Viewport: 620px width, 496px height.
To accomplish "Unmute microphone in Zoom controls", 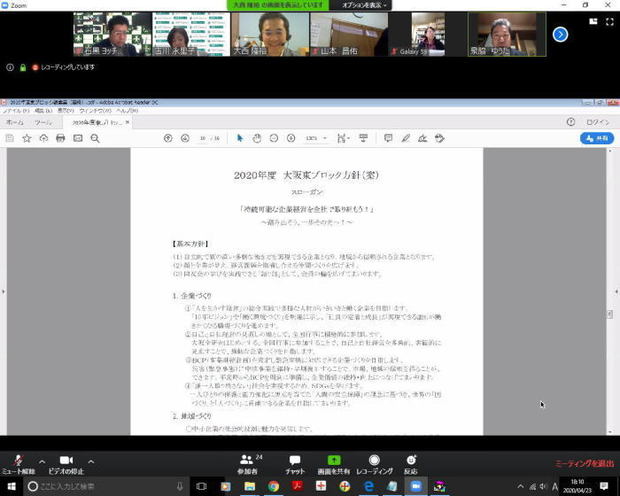I will [x=18, y=464].
